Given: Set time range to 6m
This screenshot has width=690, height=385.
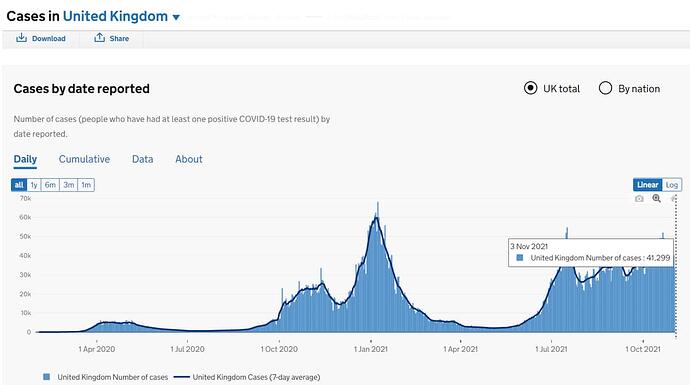Looking at the screenshot, I should [50, 185].
